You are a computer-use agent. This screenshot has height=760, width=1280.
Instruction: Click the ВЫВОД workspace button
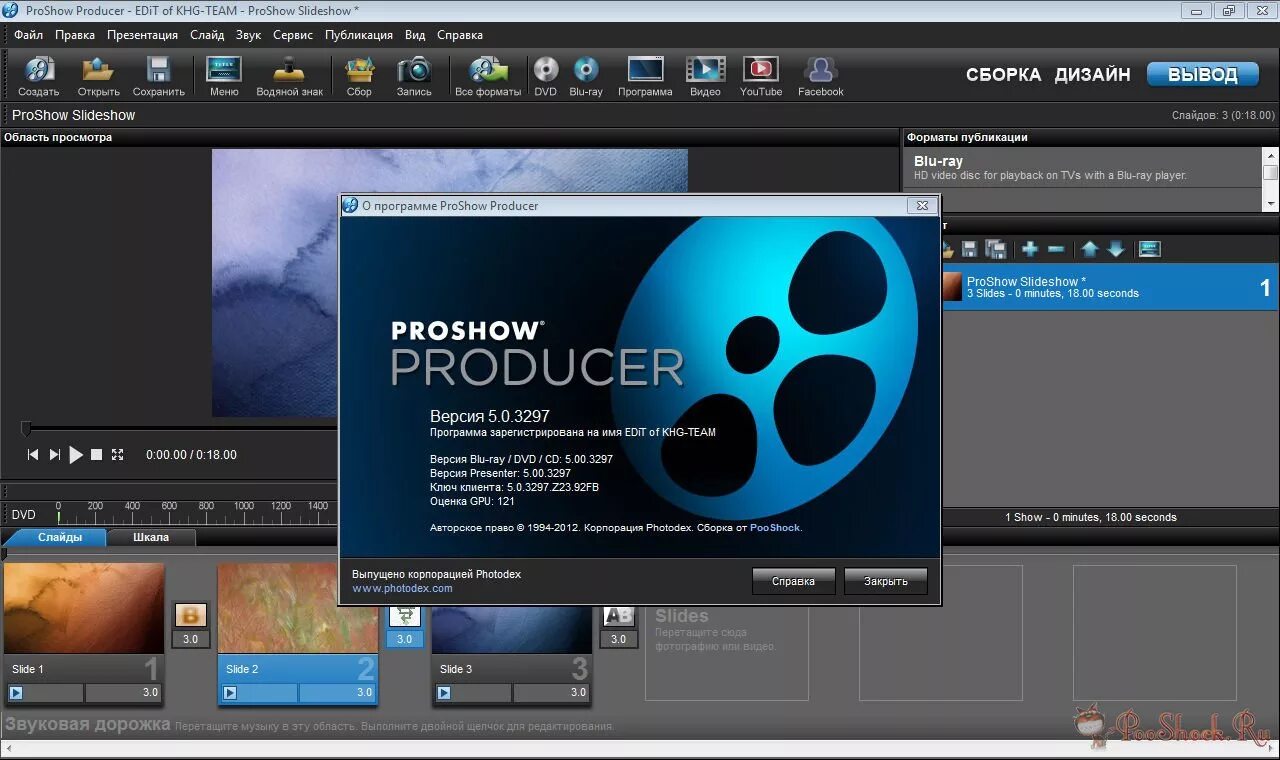click(x=1203, y=75)
